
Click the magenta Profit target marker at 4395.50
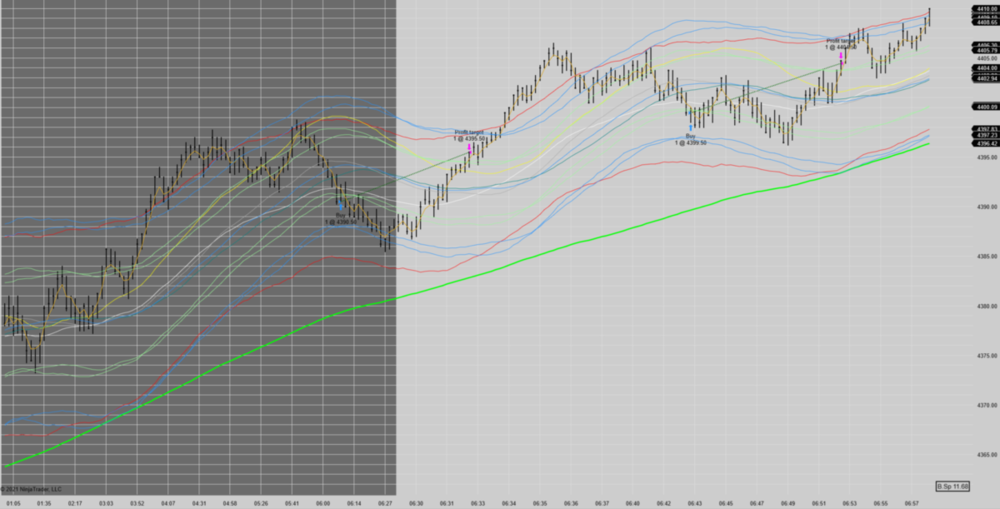coord(469,147)
